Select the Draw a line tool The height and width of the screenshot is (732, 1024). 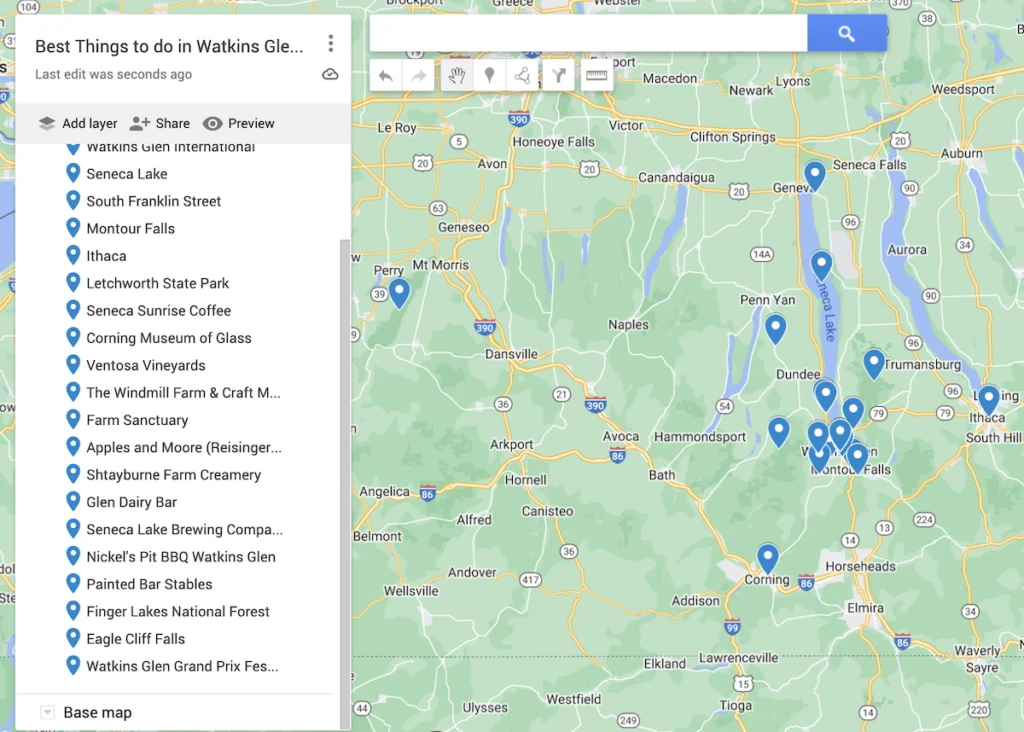pyautogui.click(x=522, y=76)
